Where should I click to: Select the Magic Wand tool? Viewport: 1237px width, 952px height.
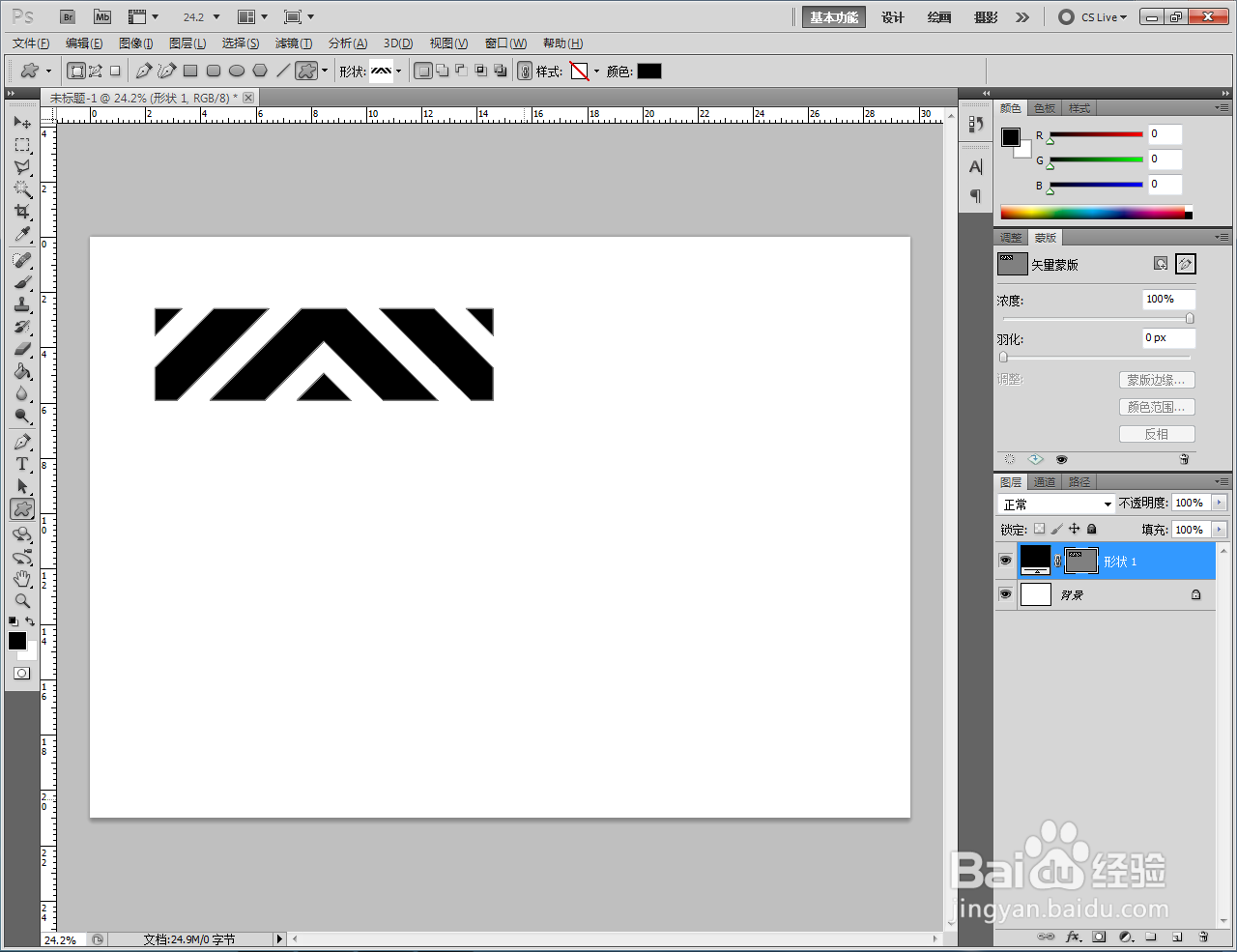click(22, 189)
